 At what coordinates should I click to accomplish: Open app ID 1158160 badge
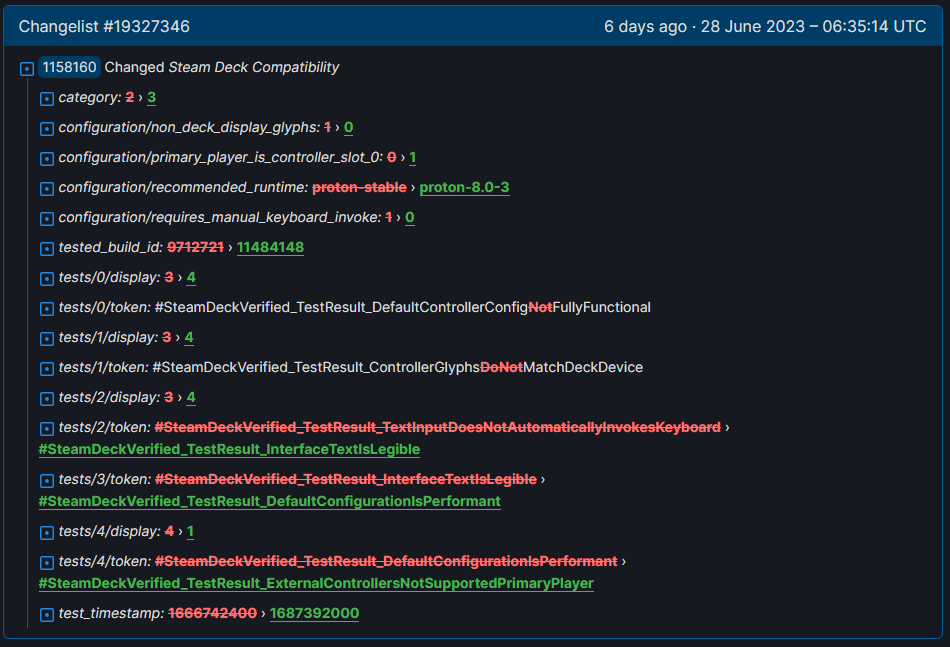pos(69,67)
